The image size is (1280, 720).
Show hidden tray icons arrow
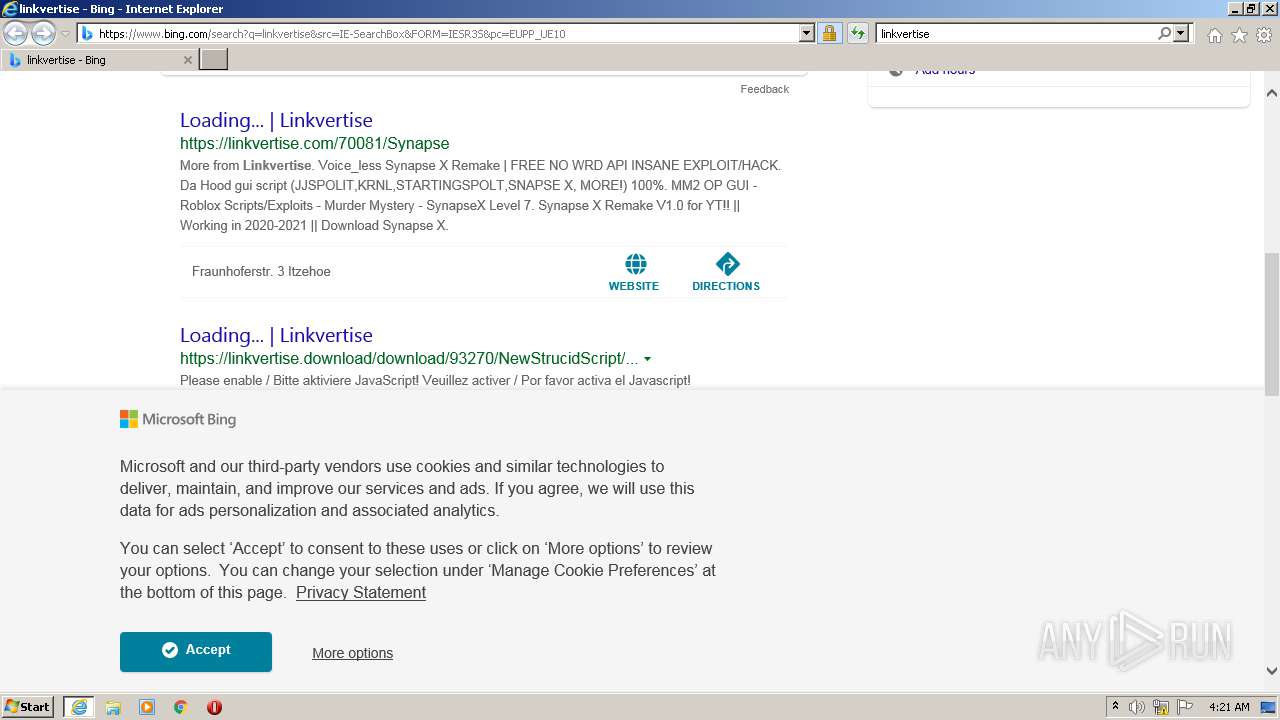click(1115, 707)
